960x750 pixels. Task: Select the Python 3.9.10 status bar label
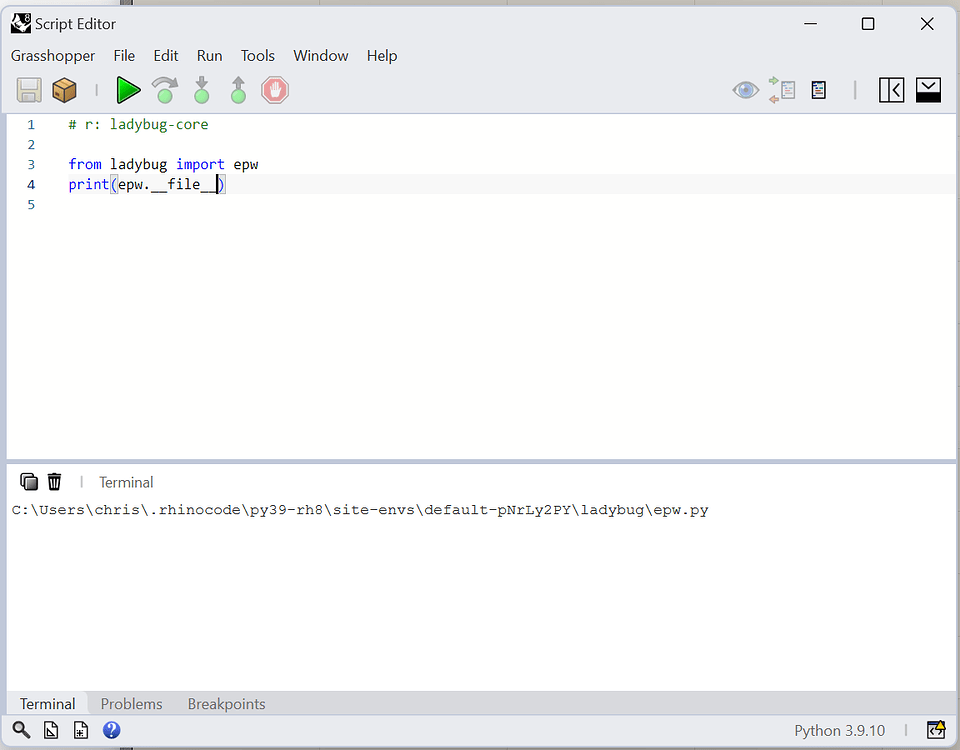[x=840, y=730]
